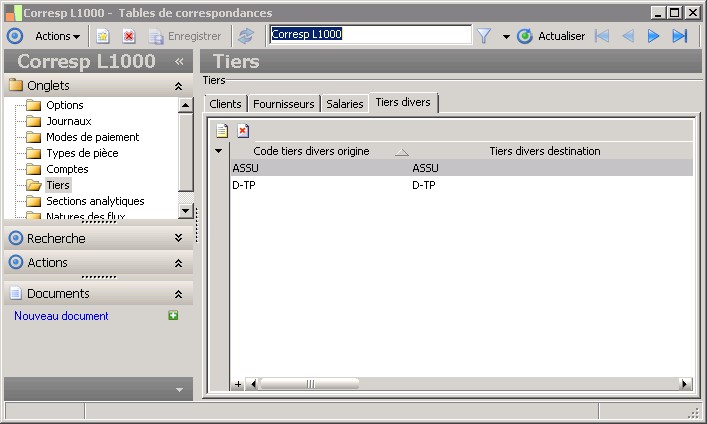Click the Comptes folder icon

[33, 169]
